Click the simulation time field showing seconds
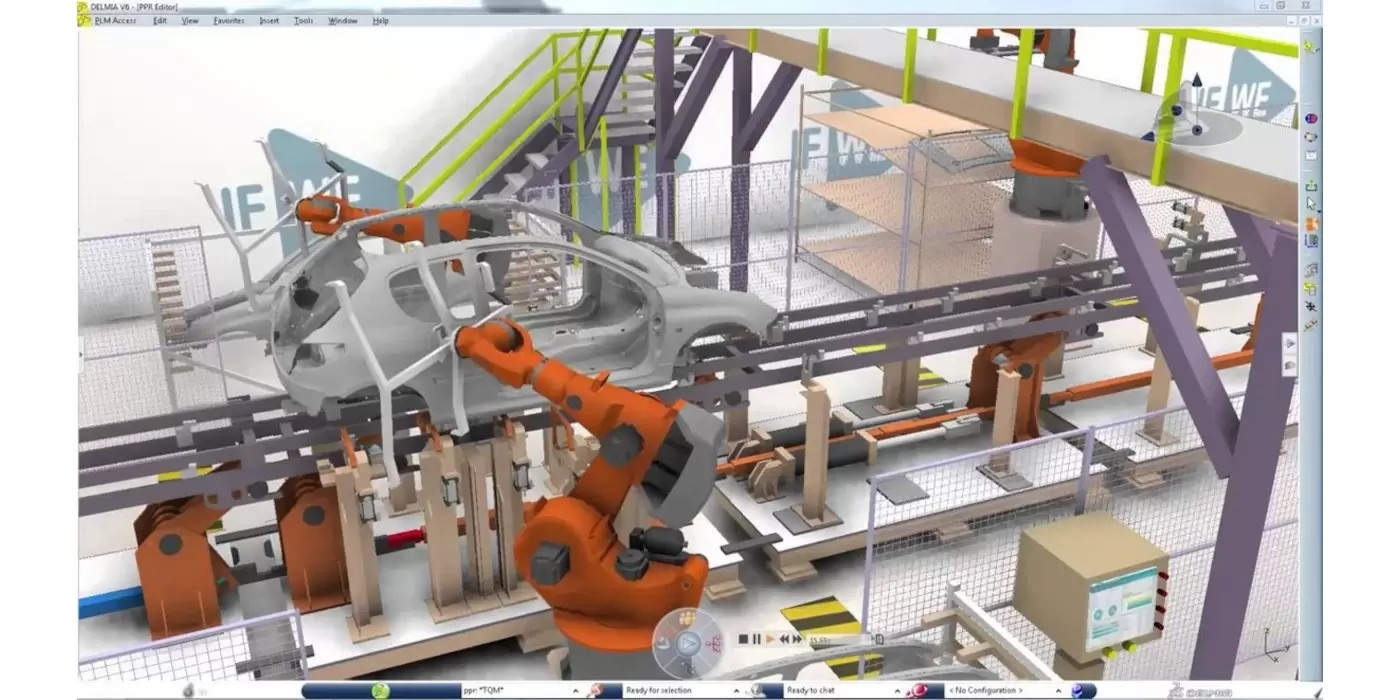Viewport: 1400px width, 700px height. coord(822,639)
